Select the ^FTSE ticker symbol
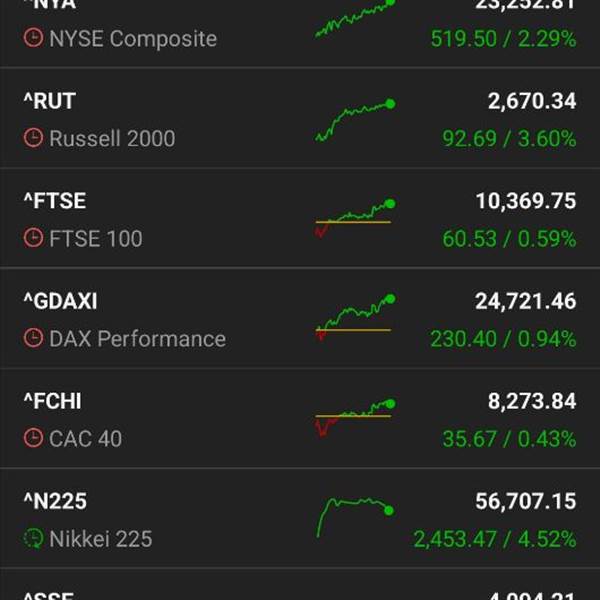Image resolution: width=600 pixels, height=600 pixels. click(55, 201)
